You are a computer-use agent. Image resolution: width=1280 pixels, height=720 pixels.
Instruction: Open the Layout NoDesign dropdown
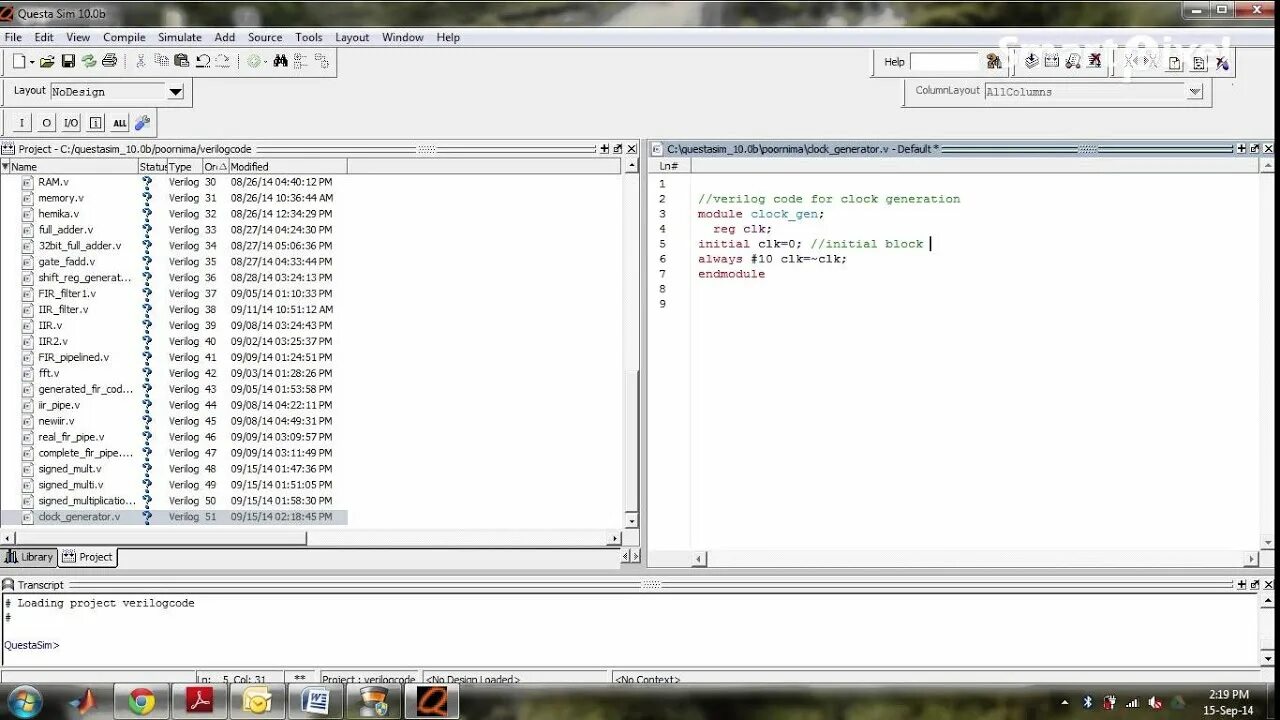pyautogui.click(x=175, y=92)
